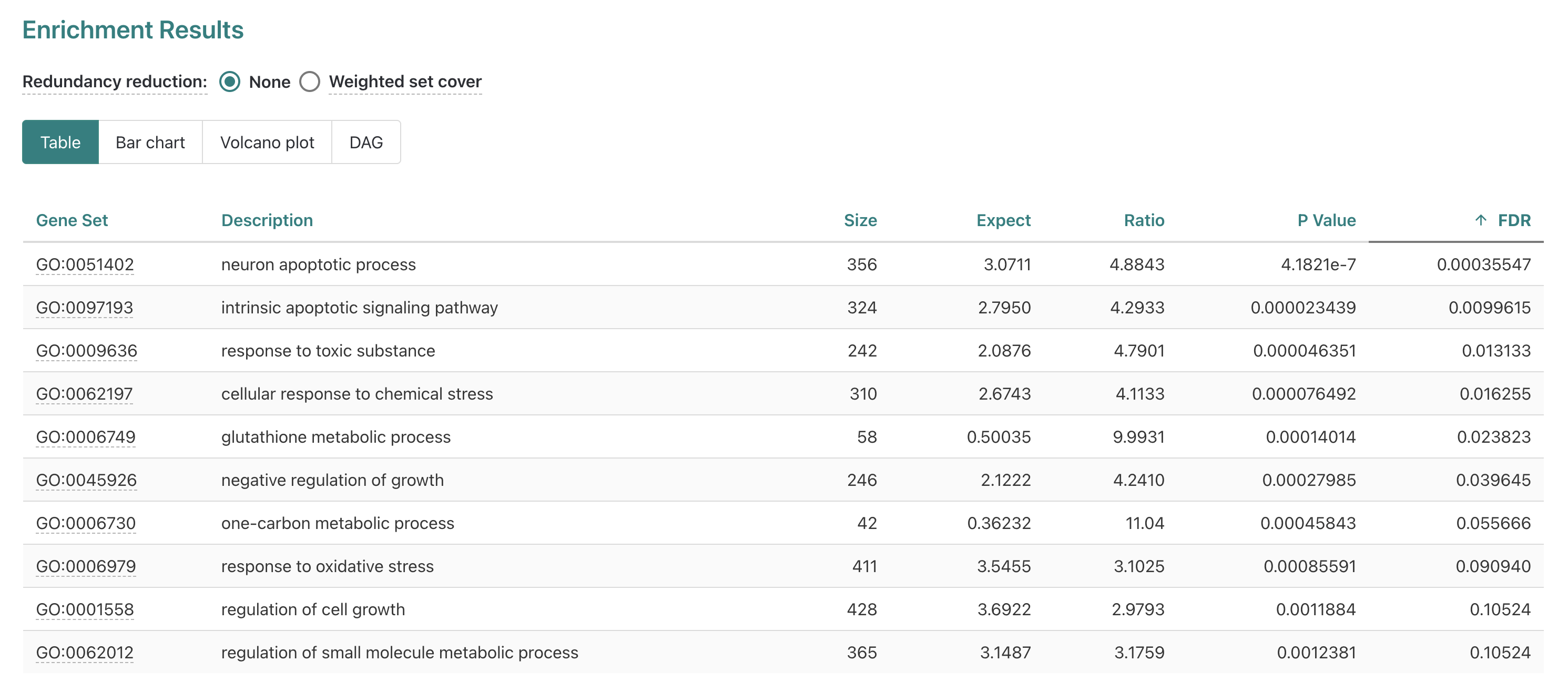Click the FDR sort arrow icon
Viewport: 1568px width, 692px height.
tap(1480, 220)
